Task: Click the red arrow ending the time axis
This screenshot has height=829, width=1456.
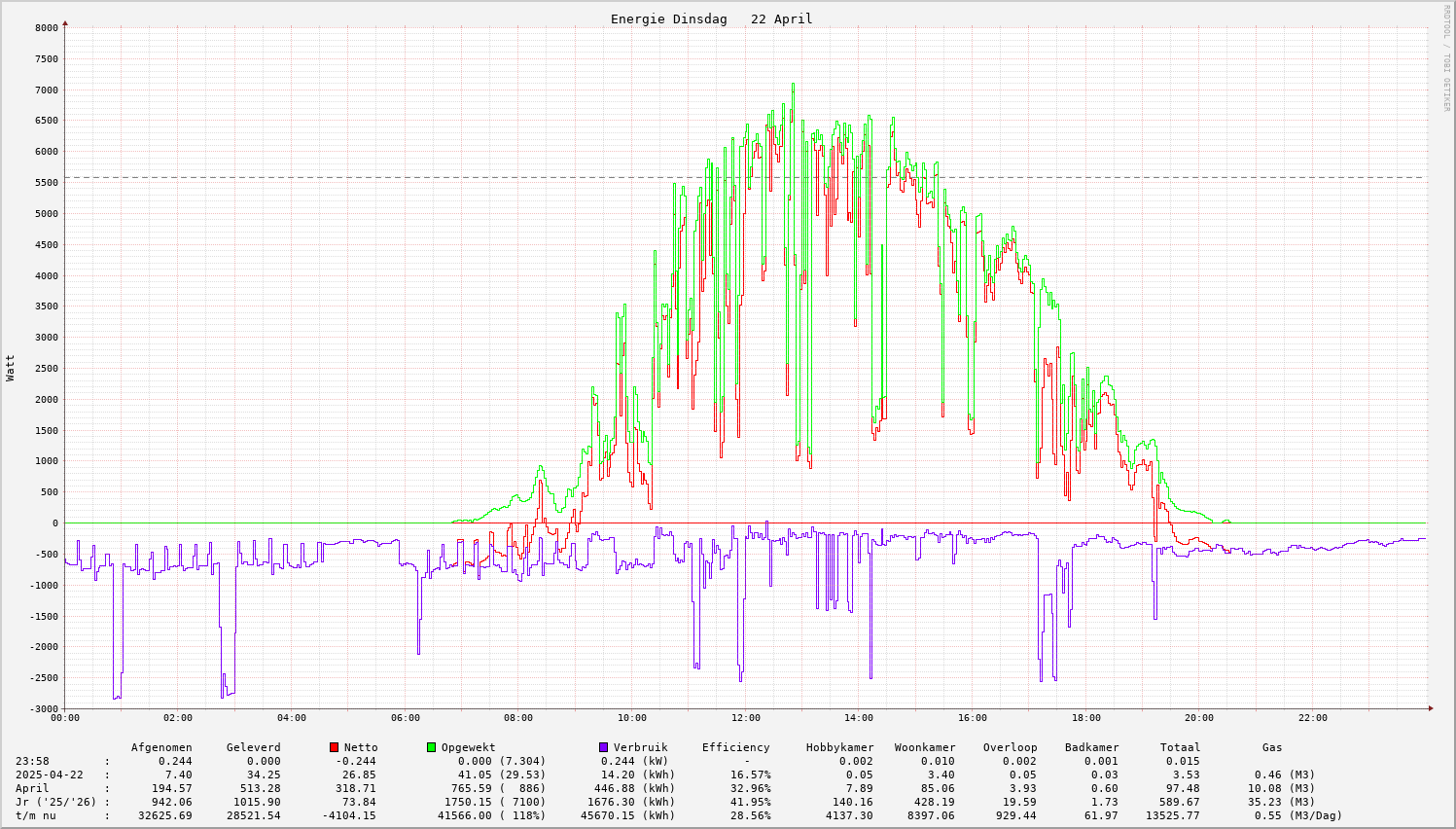Action: 1431,708
